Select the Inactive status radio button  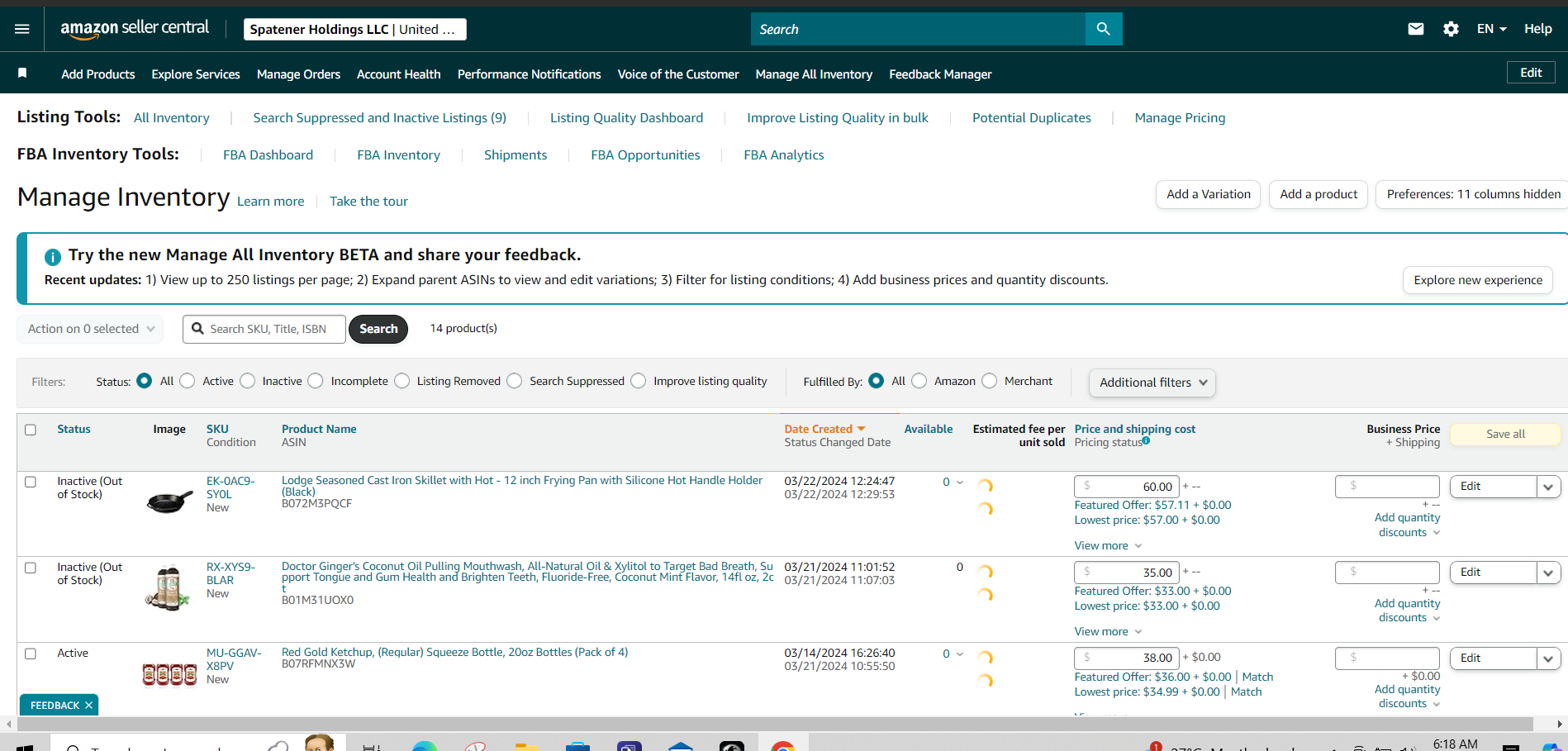click(x=248, y=381)
